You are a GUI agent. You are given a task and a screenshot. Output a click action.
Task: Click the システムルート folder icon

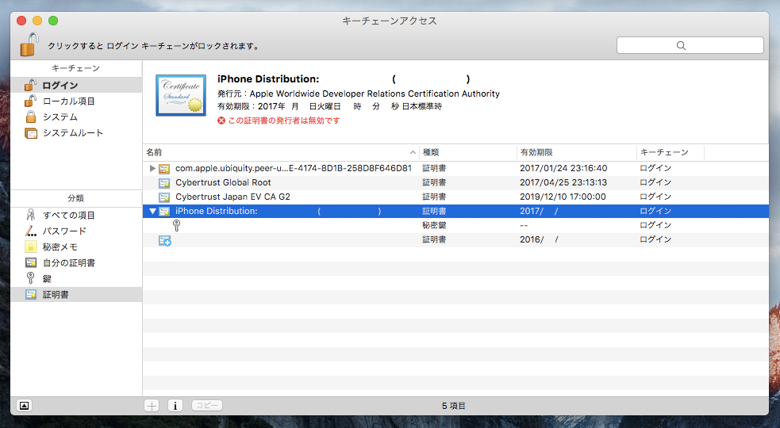coord(31,133)
